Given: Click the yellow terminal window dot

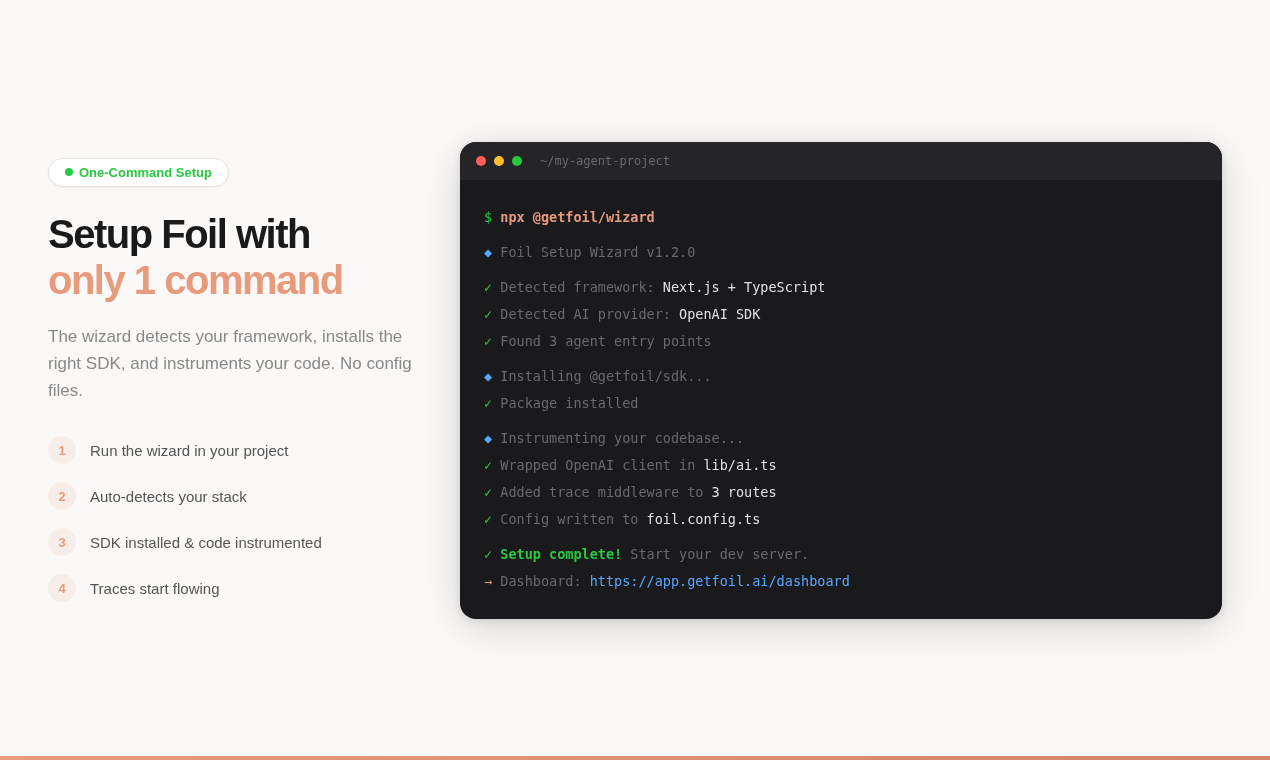Looking at the screenshot, I should click(499, 161).
